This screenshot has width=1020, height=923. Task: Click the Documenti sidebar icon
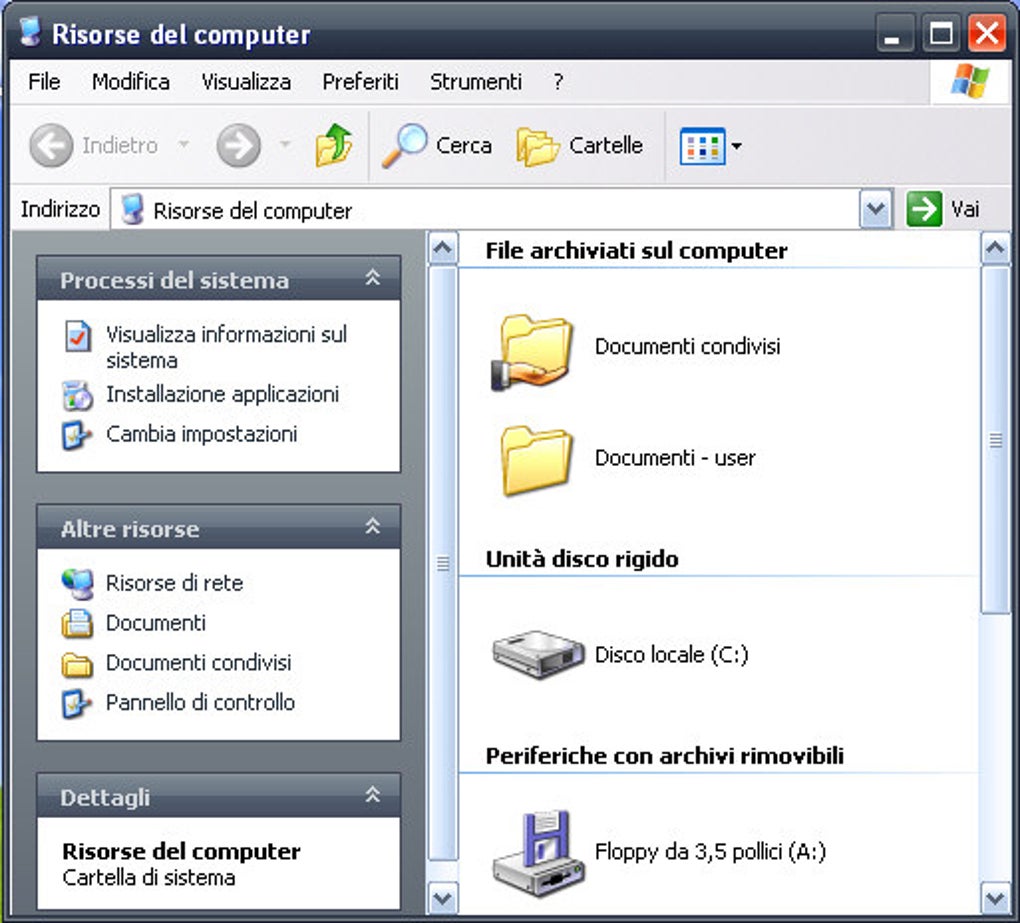pyautogui.click(x=77, y=623)
